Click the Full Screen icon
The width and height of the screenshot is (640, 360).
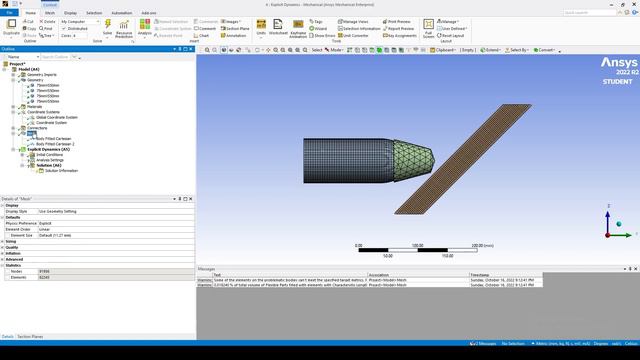(428, 24)
